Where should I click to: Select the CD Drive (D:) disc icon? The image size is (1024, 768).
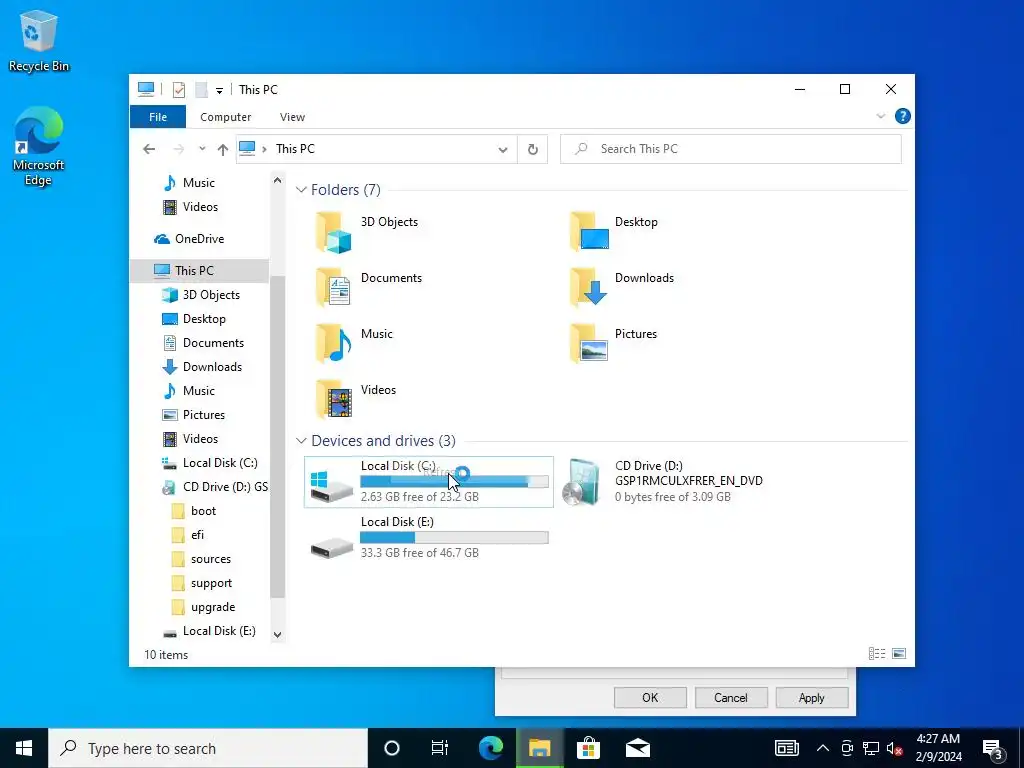pyautogui.click(x=581, y=482)
